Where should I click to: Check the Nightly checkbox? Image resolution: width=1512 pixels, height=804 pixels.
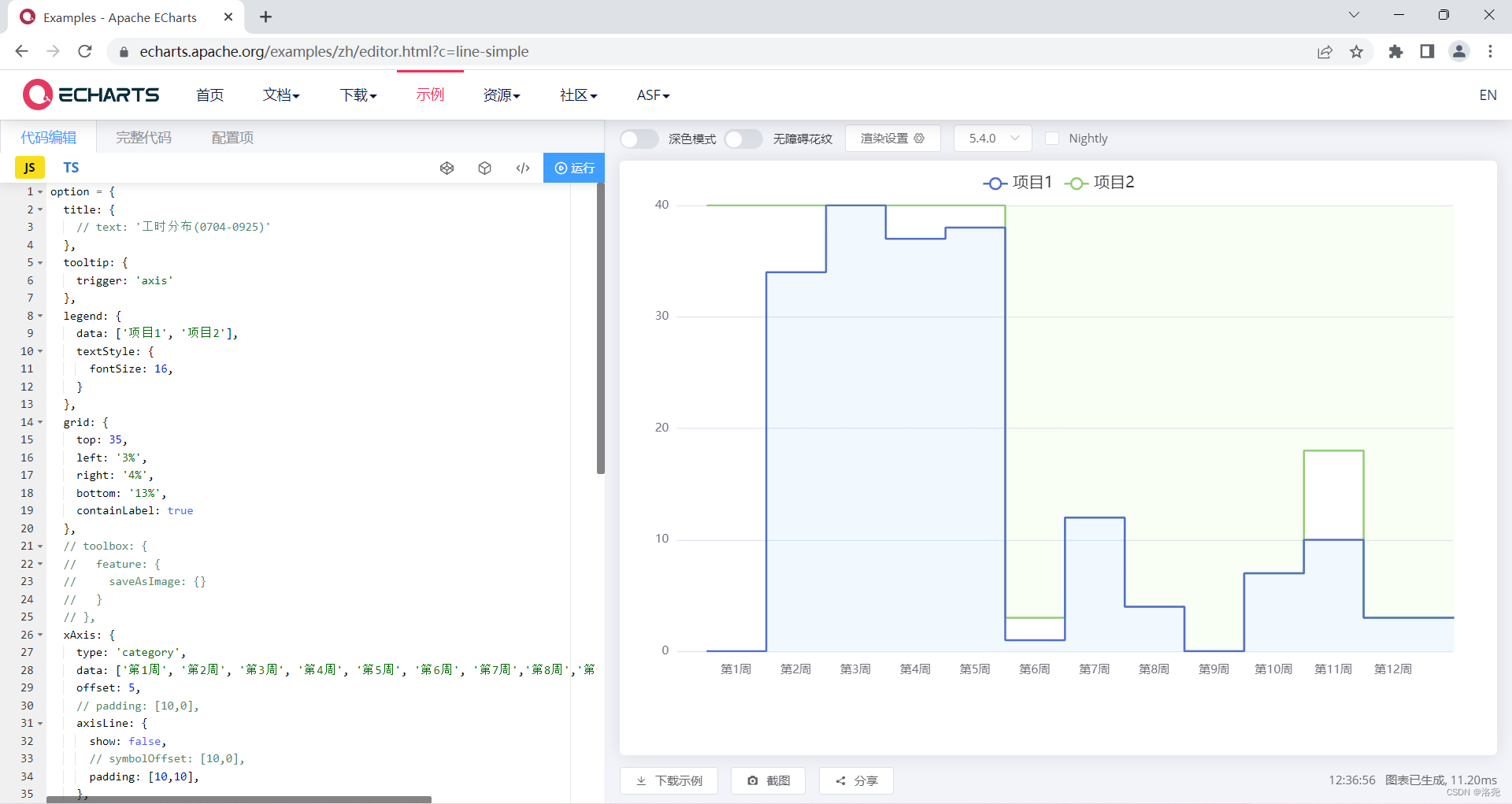coord(1052,138)
